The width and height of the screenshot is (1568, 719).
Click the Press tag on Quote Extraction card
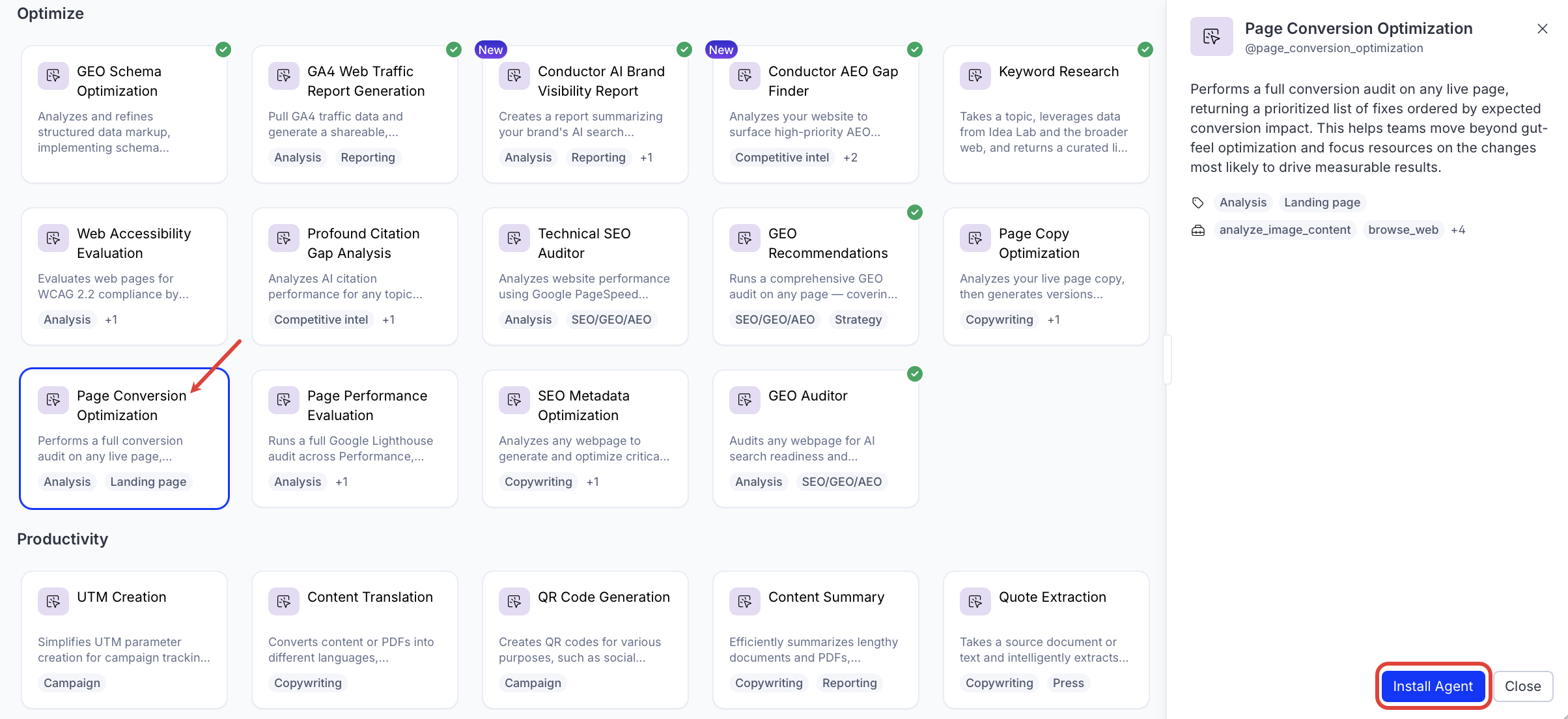click(1068, 683)
